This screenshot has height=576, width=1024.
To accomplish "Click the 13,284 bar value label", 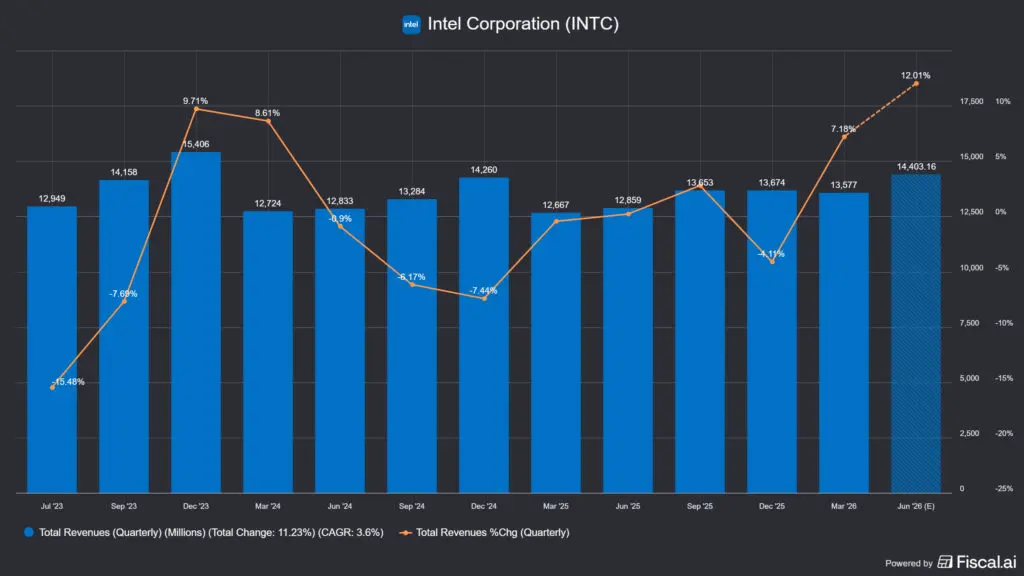I will (x=412, y=191).
